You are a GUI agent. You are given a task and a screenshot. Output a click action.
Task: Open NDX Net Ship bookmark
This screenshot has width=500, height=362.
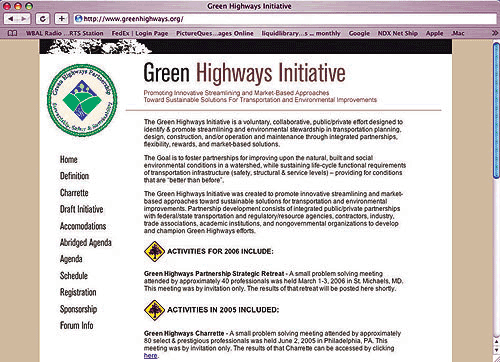click(x=398, y=33)
